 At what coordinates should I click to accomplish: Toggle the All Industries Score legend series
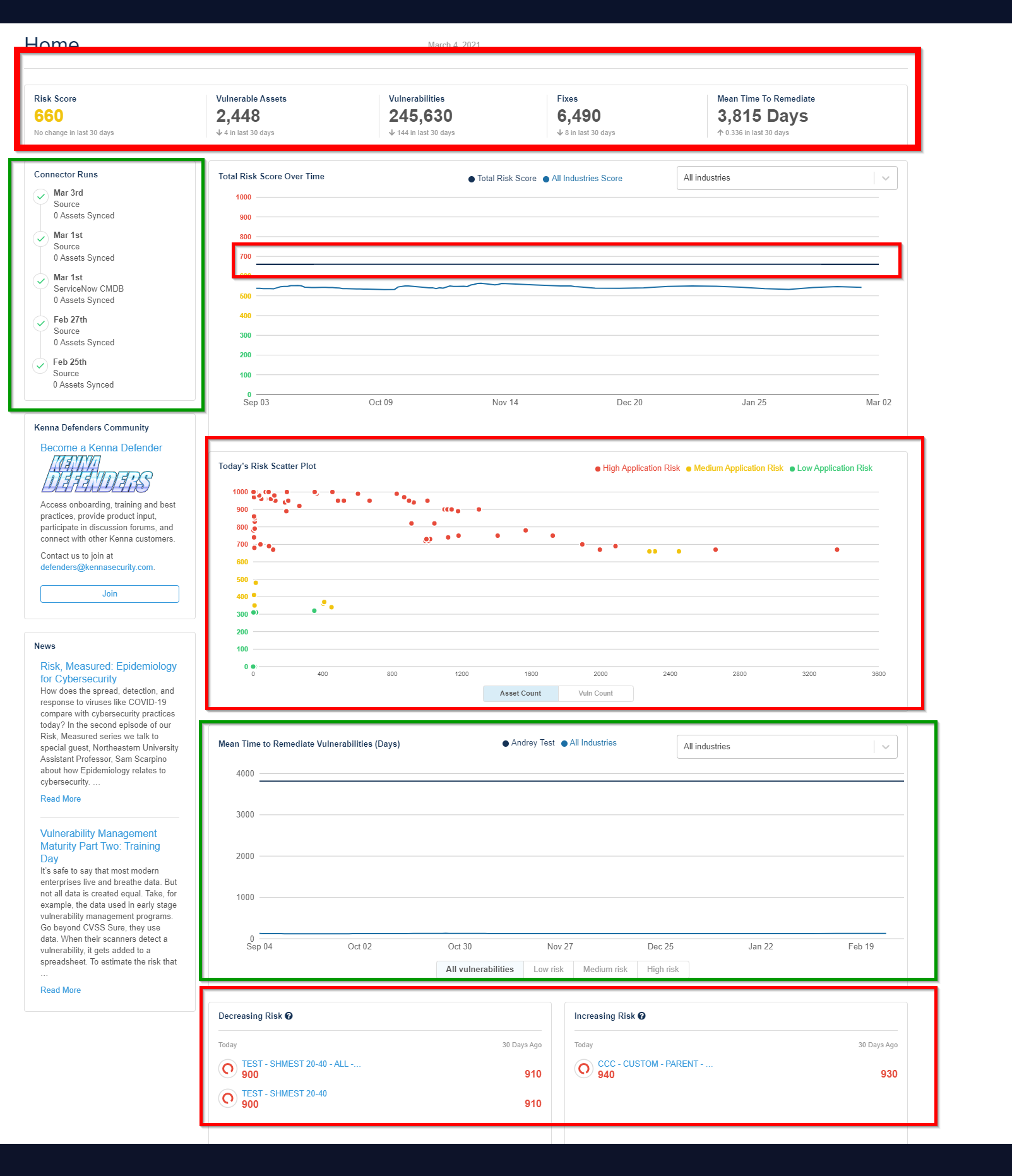pyautogui.click(x=583, y=179)
